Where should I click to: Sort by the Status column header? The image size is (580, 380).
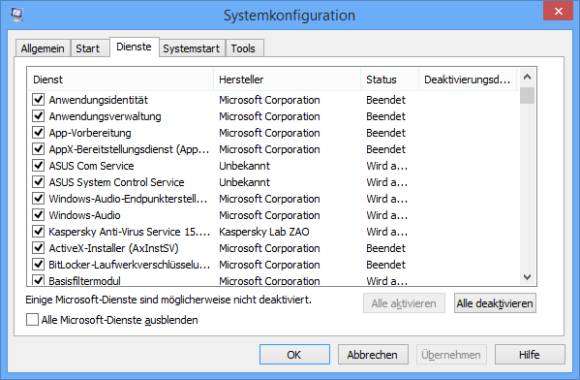coord(390,80)
